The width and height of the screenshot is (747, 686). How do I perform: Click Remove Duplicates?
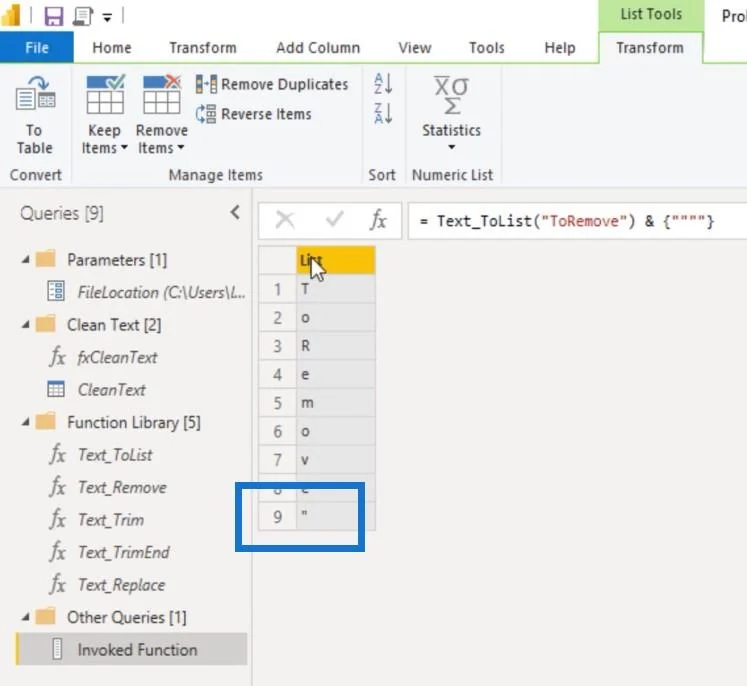(x=272, y=84)
